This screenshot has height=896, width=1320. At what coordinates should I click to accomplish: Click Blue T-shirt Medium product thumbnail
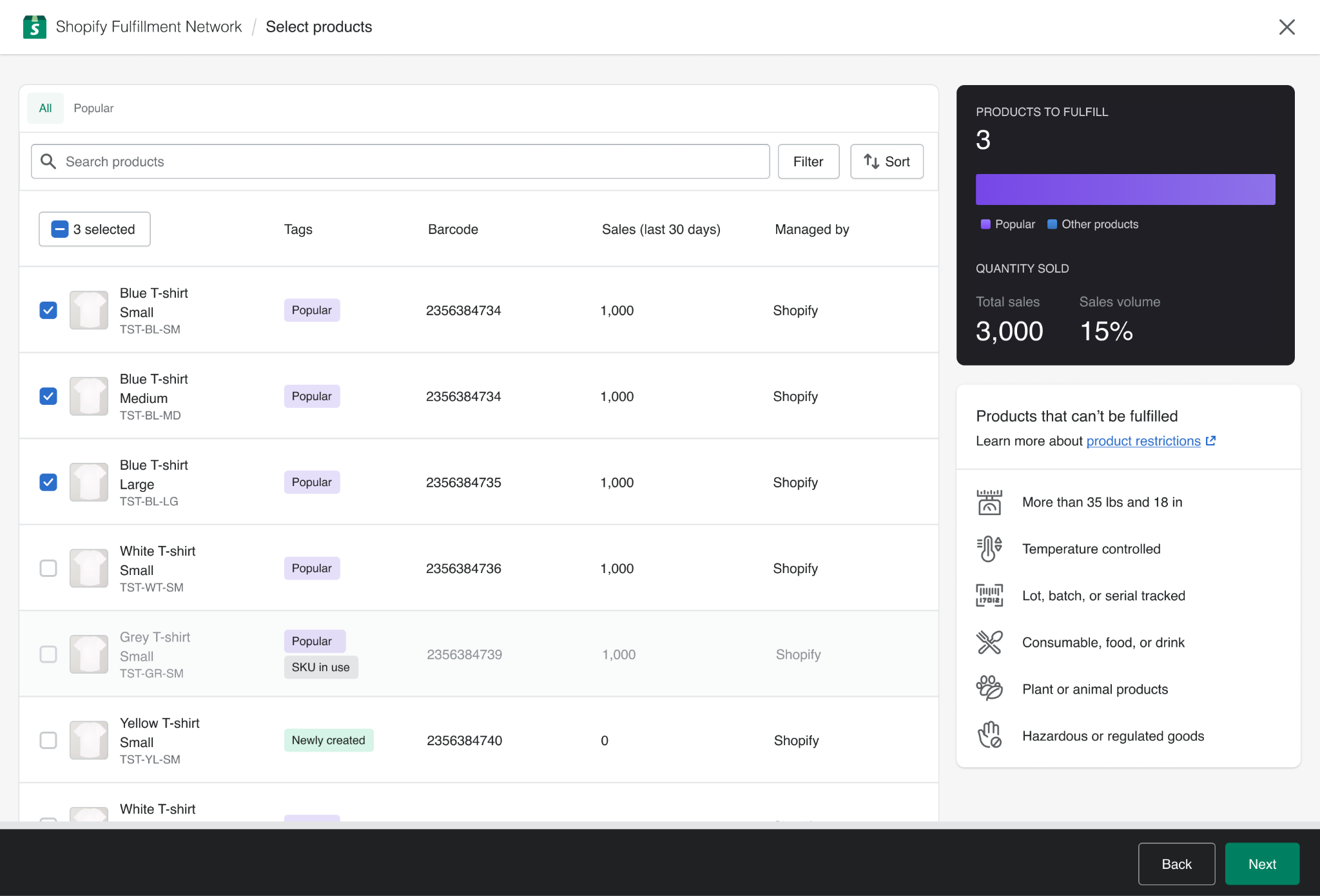click(x=89, y=396)
